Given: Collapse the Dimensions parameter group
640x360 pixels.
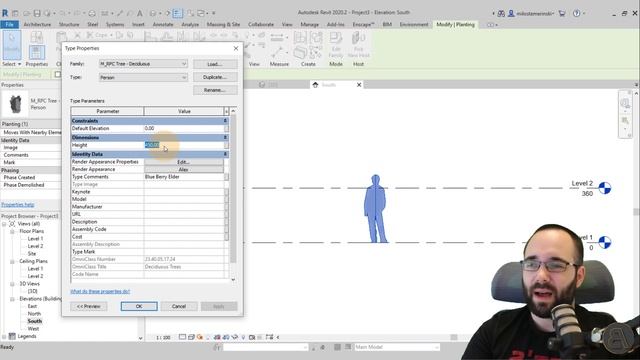Looking at the screenshot, I should point(225,138).
